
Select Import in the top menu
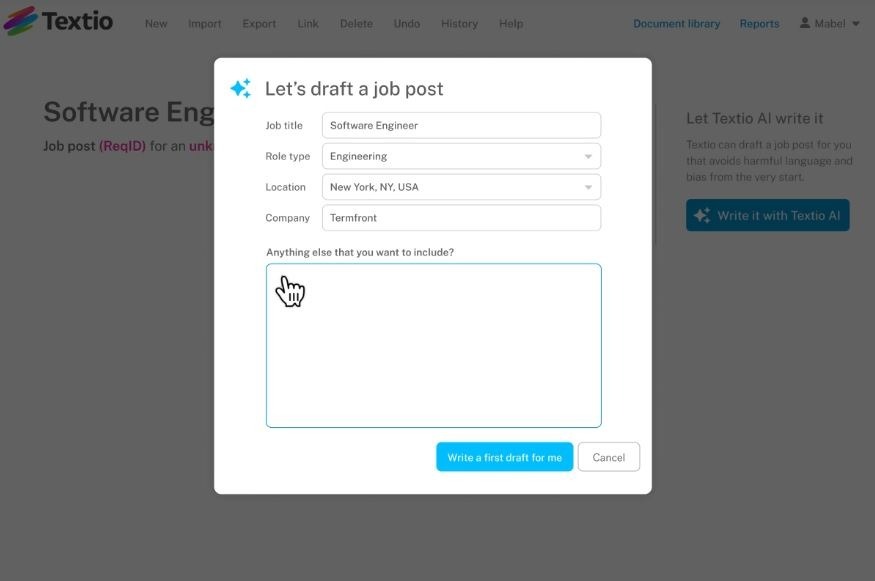pos(205,24)
